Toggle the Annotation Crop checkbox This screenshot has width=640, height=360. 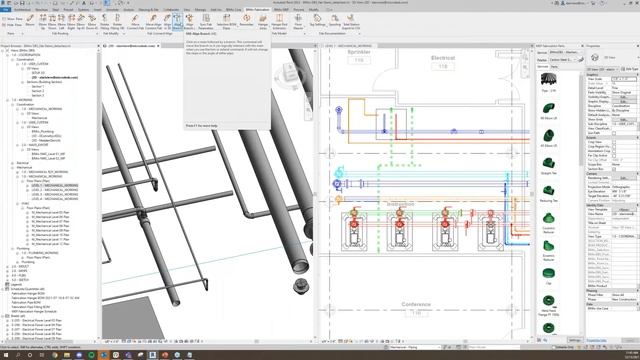coord(614,151)
